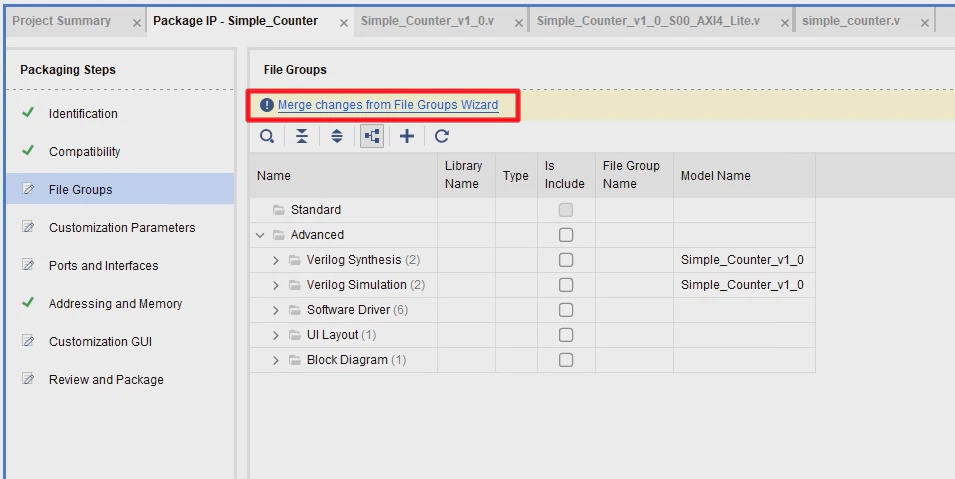
Task: Switch to the Project Summary tab
Action: click(62, 21)
